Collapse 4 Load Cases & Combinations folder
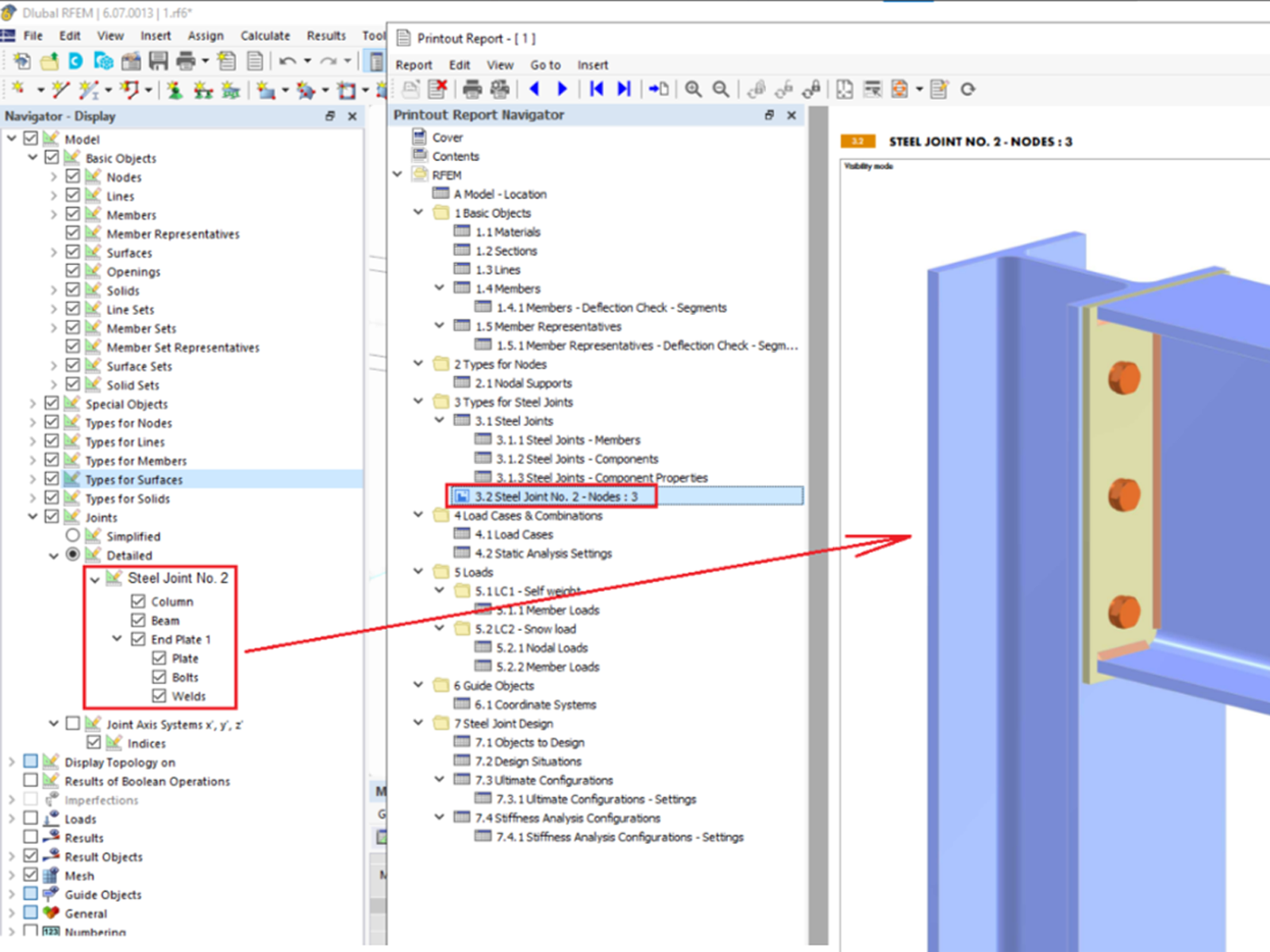 pos(418,515)
